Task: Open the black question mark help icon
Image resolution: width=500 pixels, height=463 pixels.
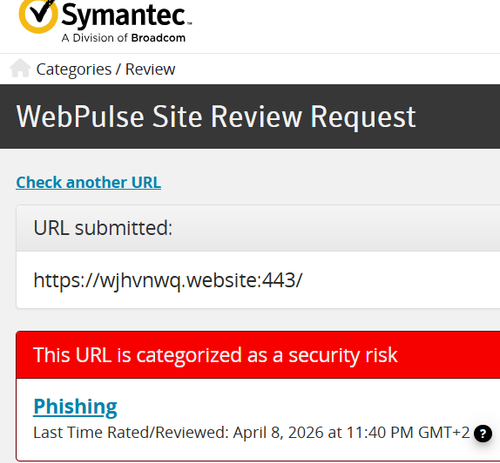Action: tap(483, 434)
